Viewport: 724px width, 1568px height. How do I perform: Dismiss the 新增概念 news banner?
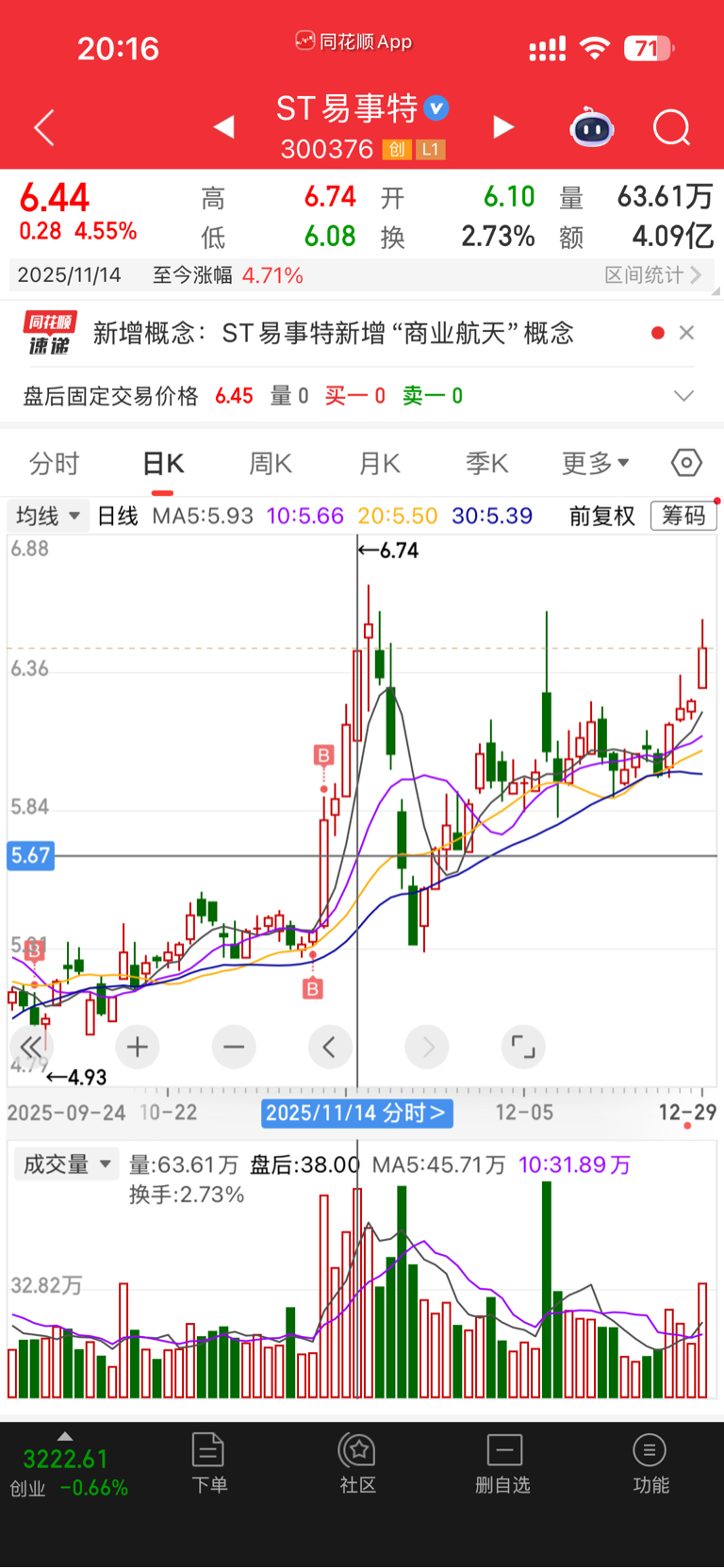coord(686,333)
